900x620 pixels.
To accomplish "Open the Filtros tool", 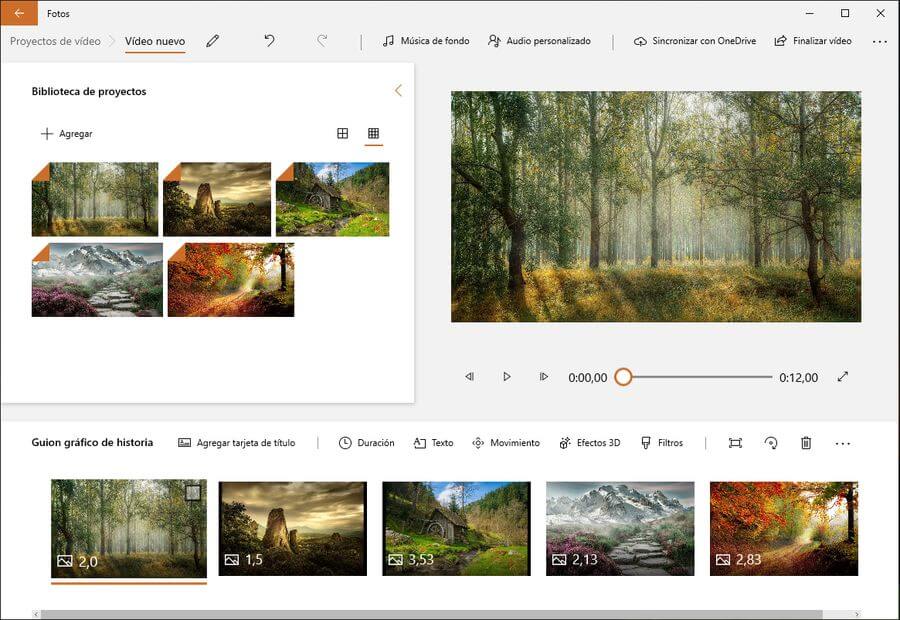I will click(x=662, y=443).
